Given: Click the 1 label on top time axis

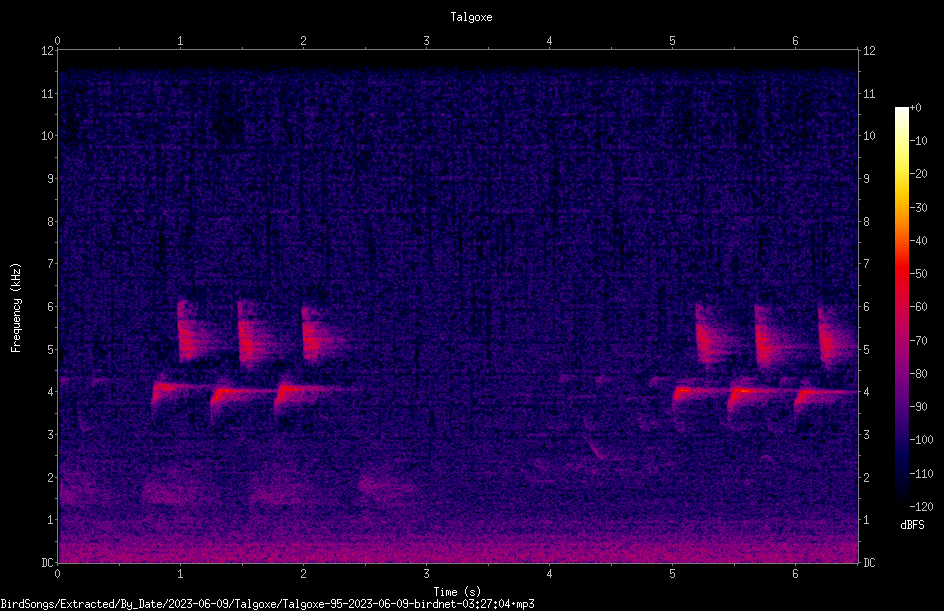Looking at the screenshot, I should tap(180, 41).
